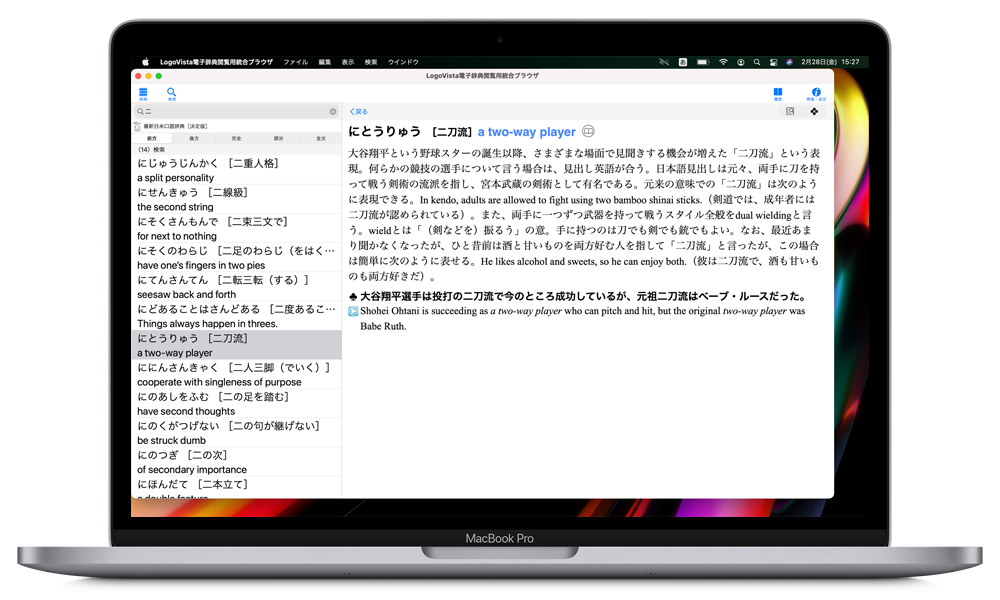Click the 'seesaw back and forth' translation

(186, 295)
